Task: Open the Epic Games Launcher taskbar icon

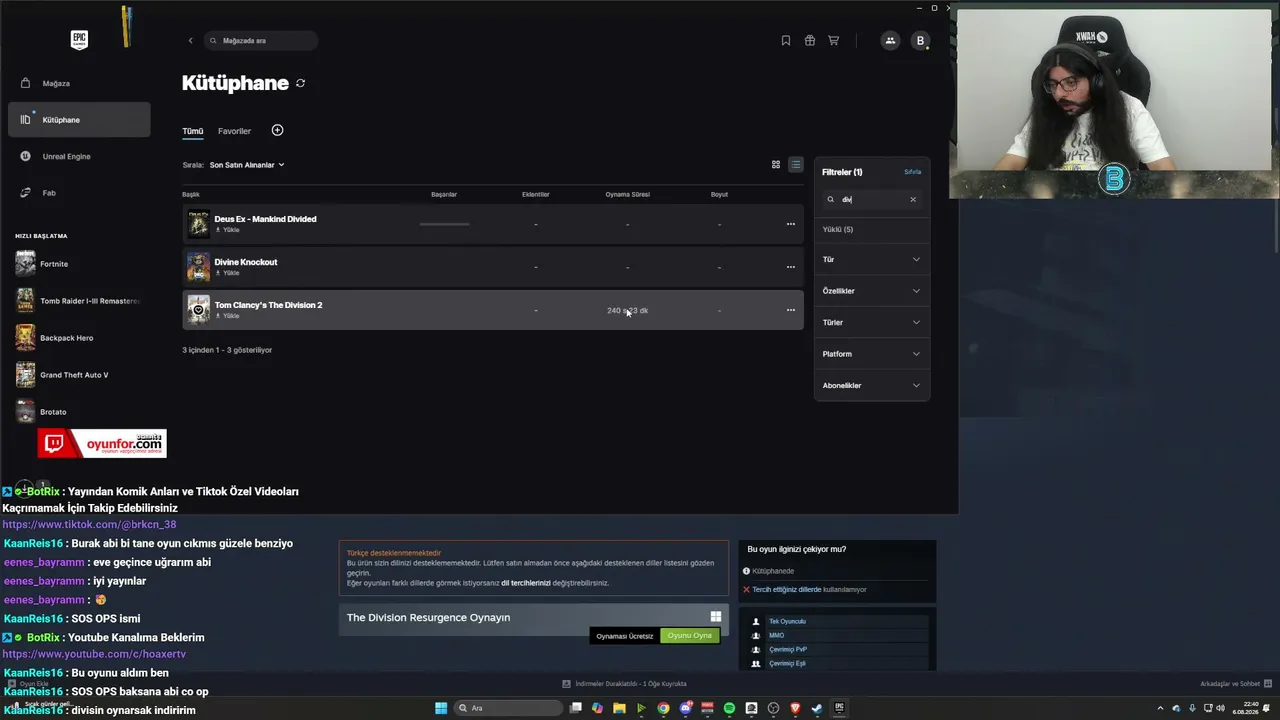Action: [x=839, y=708]
